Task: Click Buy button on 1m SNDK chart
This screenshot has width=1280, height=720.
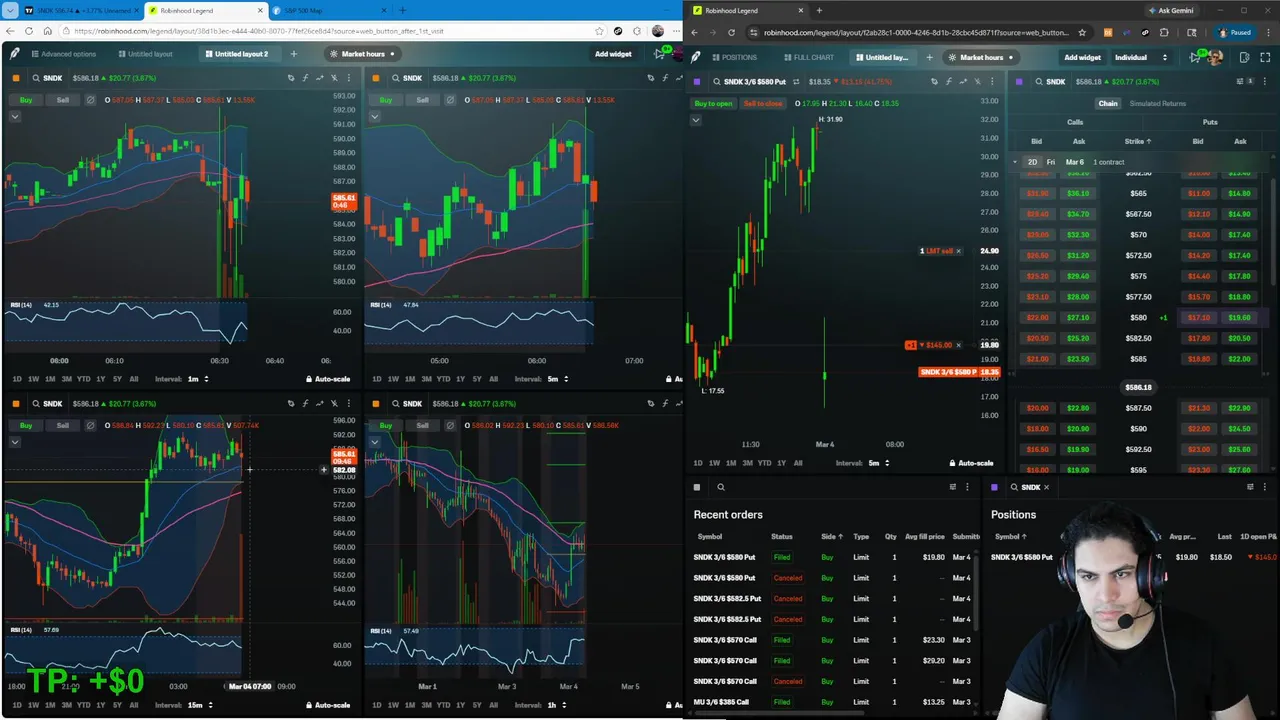Action: coord(26,100)
